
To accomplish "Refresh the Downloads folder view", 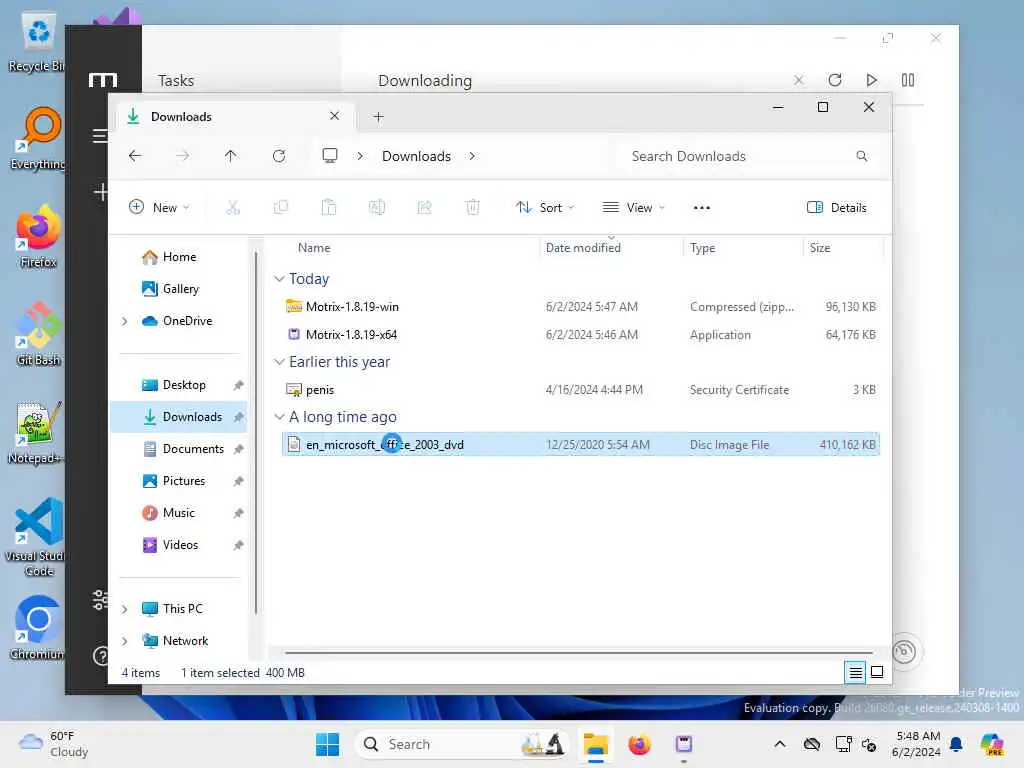I will pyautogui.click(x=279, y=156).
